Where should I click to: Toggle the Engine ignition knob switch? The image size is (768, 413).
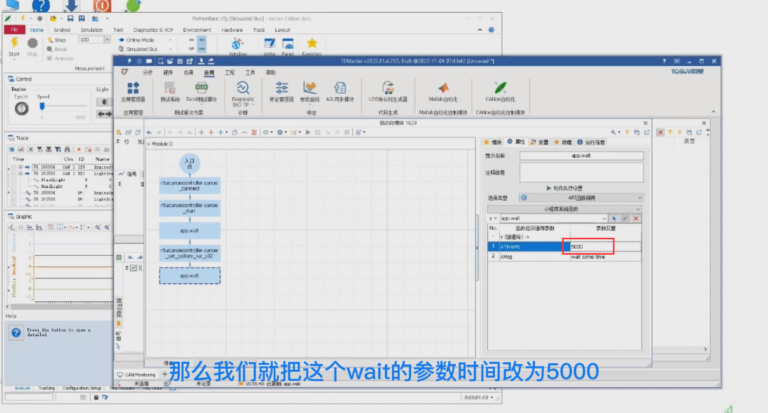tap(21, 108)
